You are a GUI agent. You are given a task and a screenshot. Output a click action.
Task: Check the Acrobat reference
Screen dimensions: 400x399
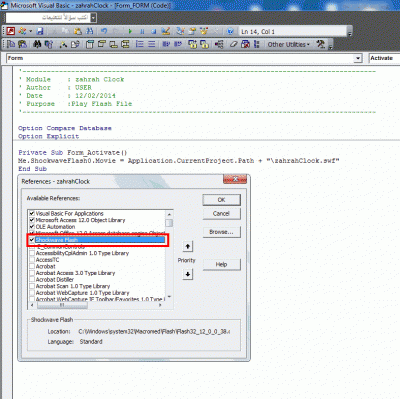click(x=32, y=266)
